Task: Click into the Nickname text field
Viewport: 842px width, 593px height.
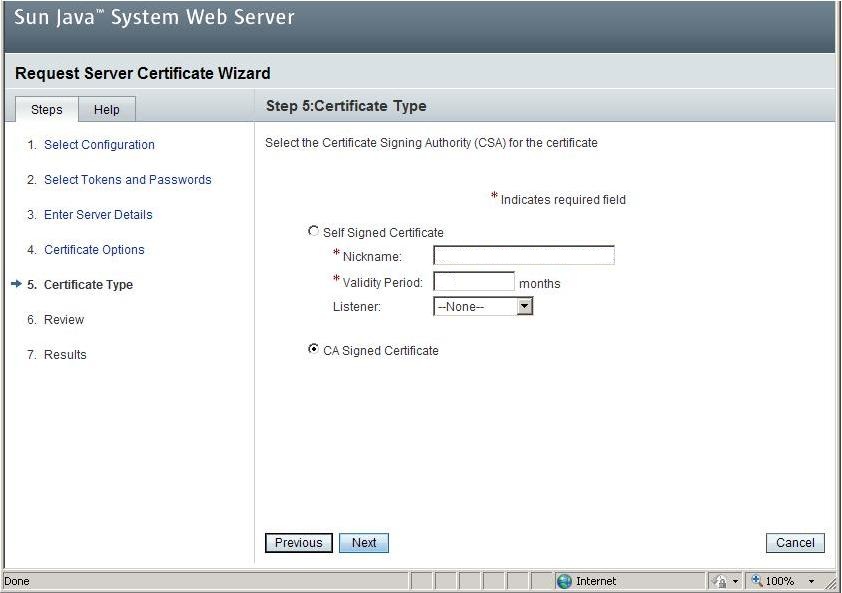Action: (523, 256)
